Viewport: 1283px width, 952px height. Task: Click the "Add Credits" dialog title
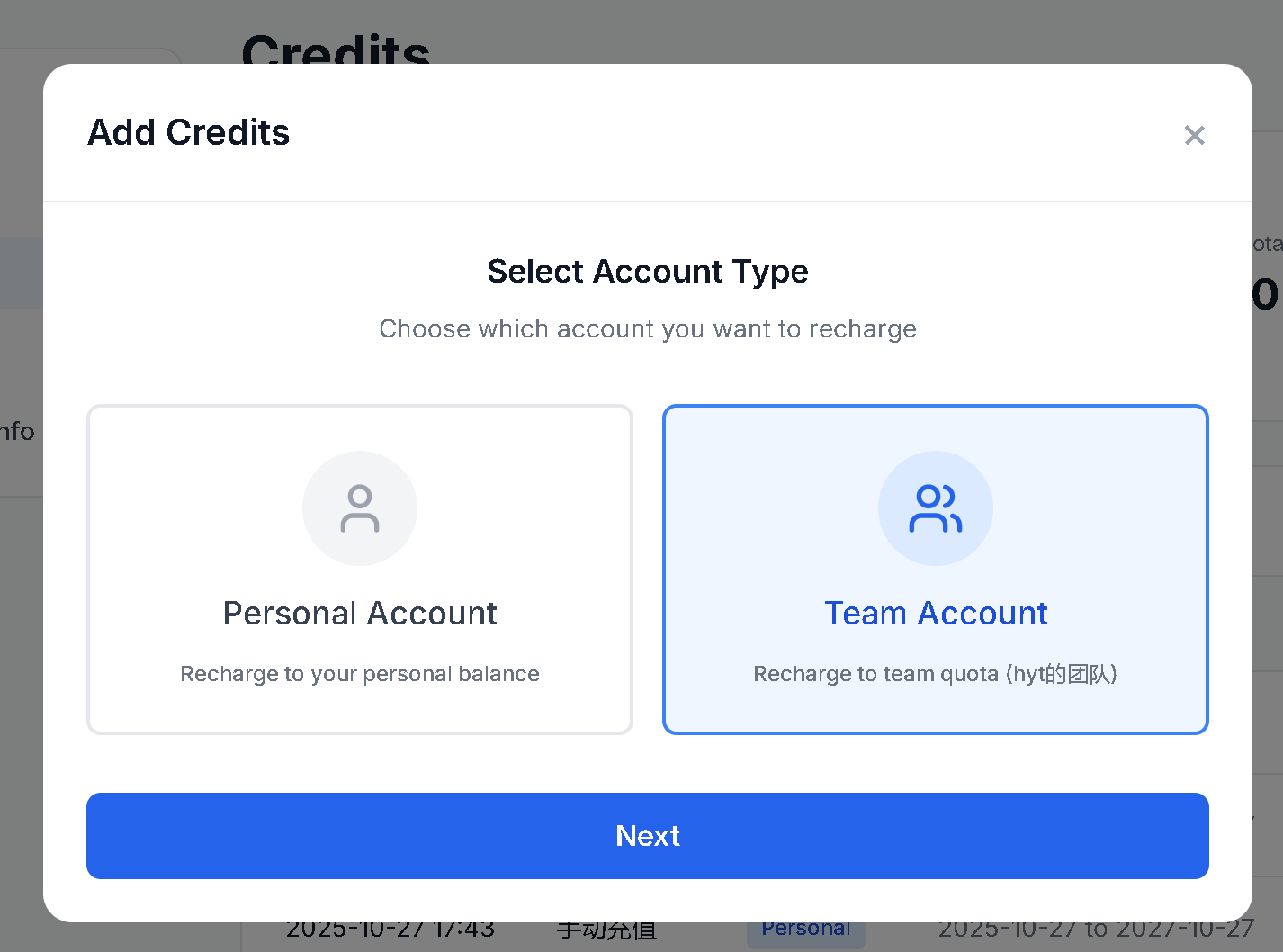tap(189, 132)
